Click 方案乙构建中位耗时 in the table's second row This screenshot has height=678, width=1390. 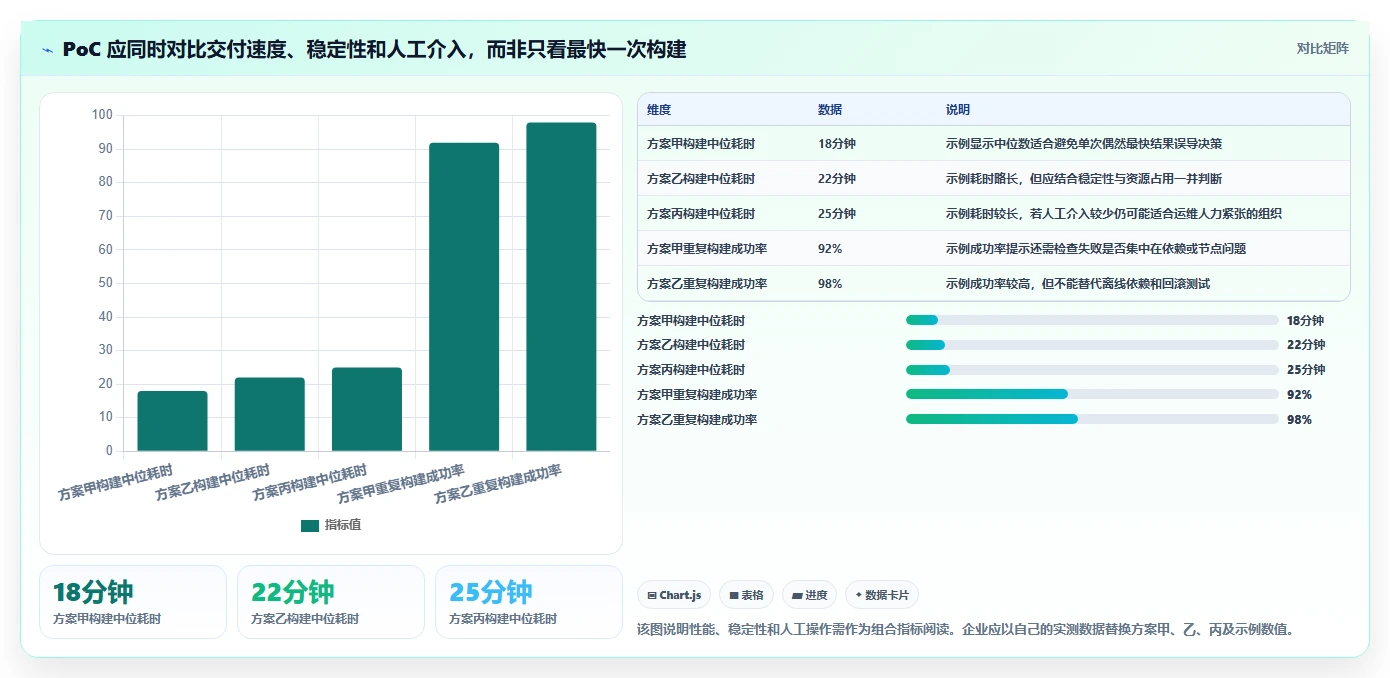tap(701, 179)
